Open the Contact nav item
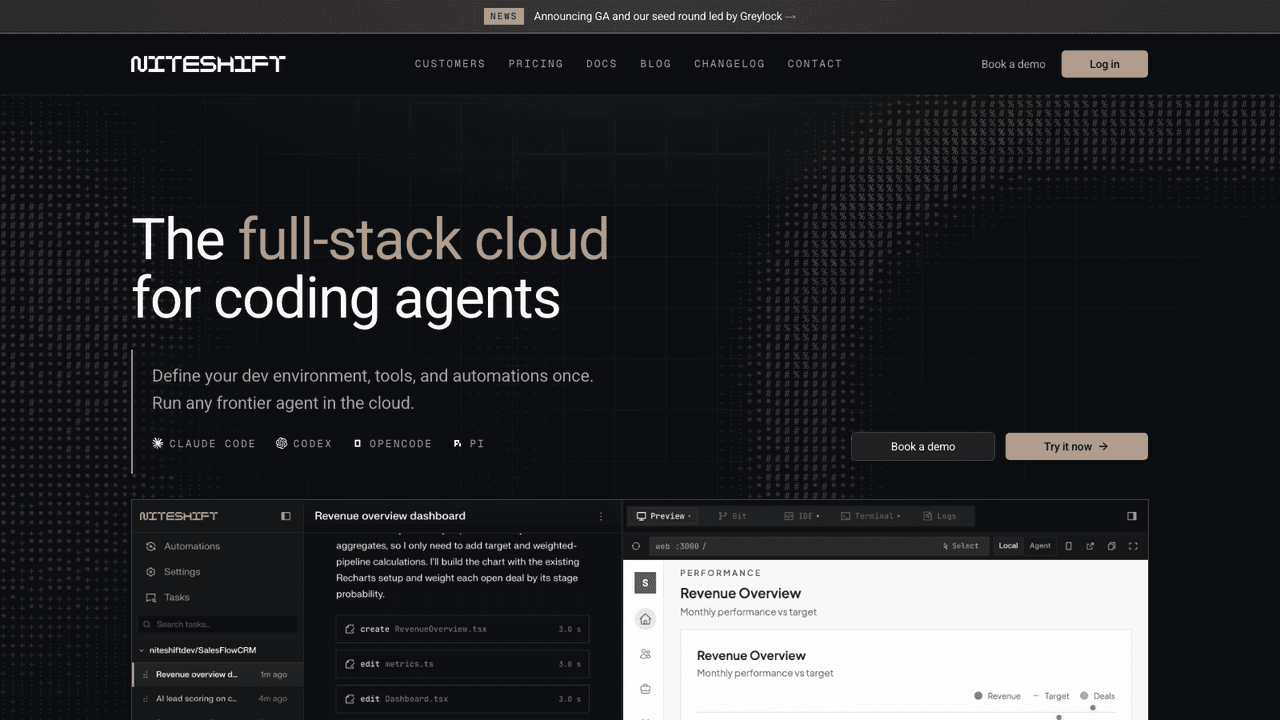This screenshot has width=1280, height=720. click(815, 64)
